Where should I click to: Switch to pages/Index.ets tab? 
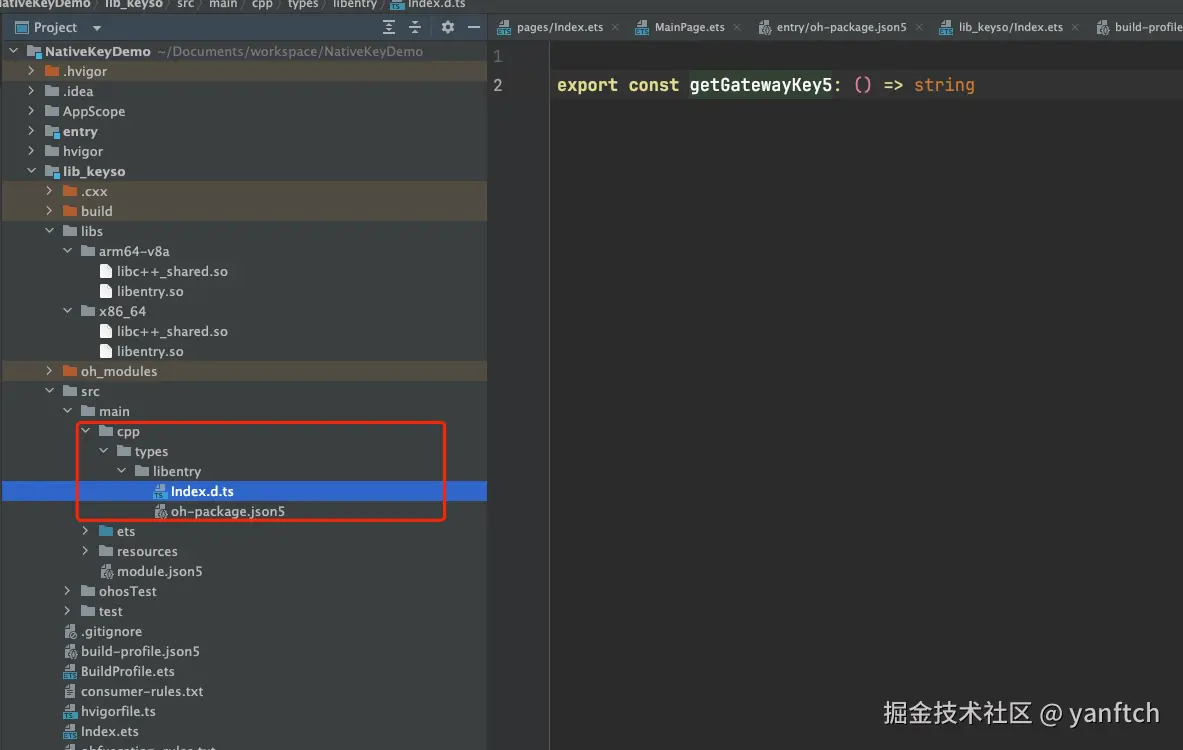pos(560,27)
